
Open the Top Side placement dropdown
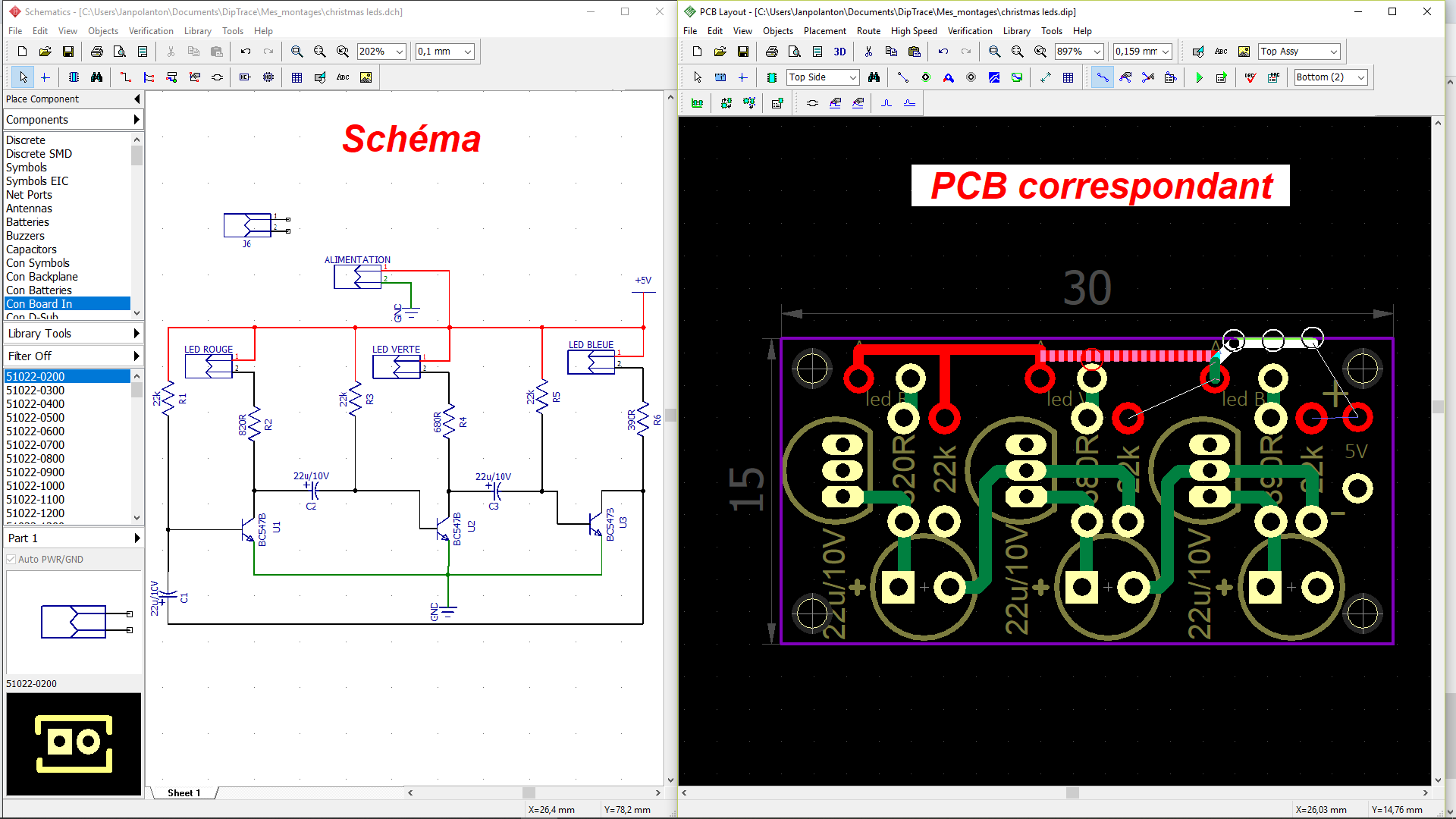click(853, 77)
